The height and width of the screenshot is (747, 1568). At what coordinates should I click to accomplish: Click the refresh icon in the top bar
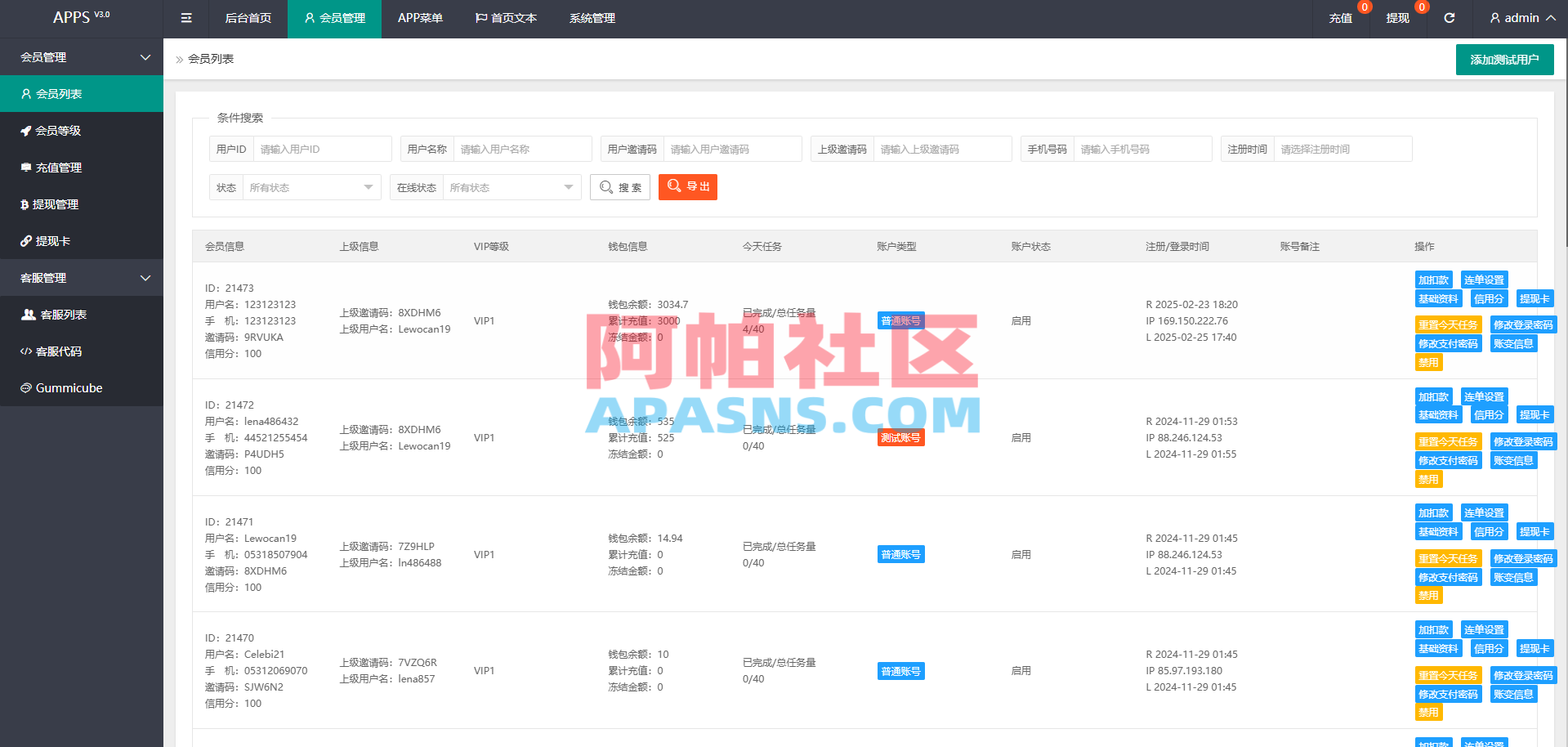pos(1449,18)
